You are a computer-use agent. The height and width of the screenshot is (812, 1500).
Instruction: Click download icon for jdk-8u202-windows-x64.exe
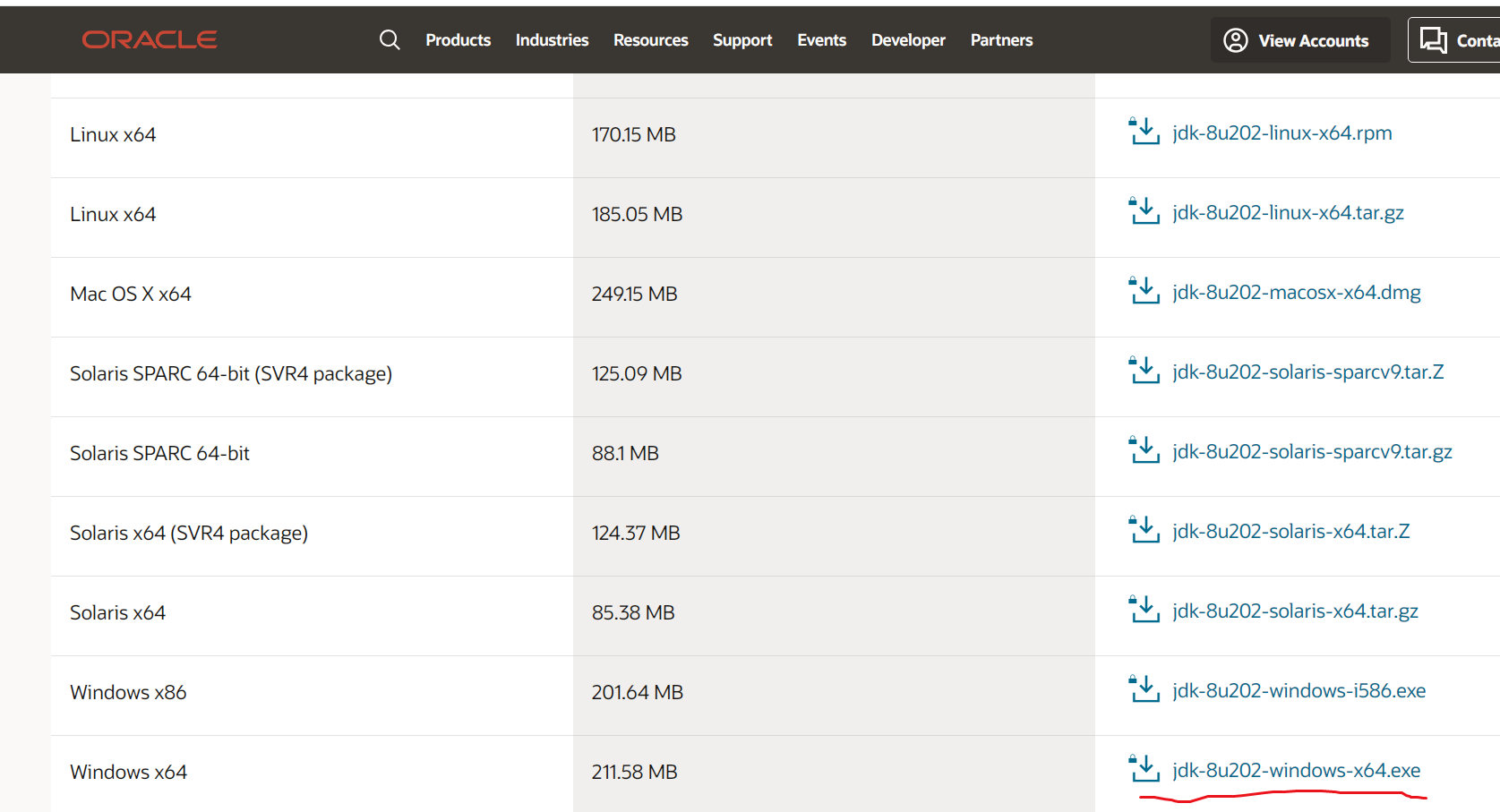[x=1144, y=769]
